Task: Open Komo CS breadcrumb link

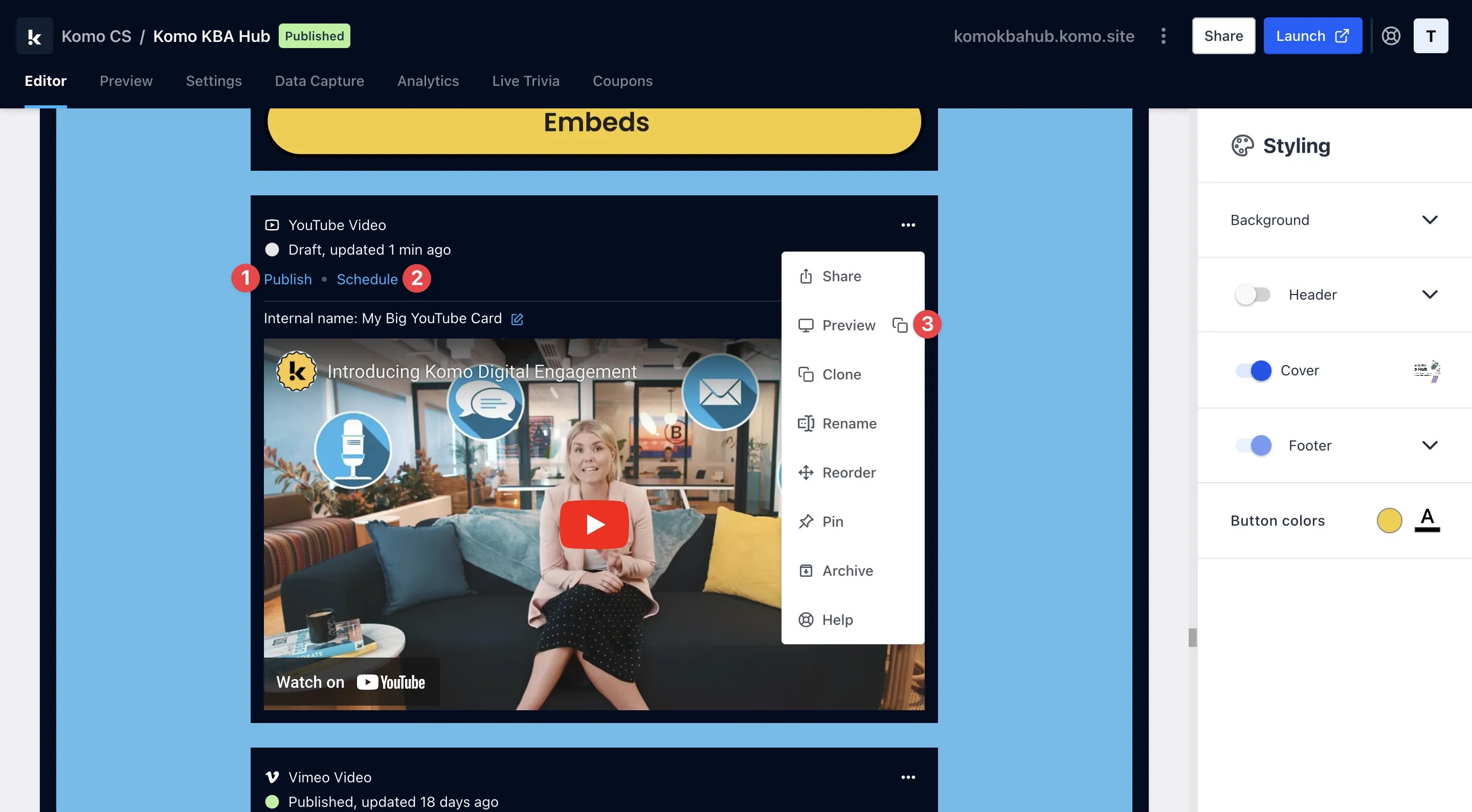Action: click(96, 36)
